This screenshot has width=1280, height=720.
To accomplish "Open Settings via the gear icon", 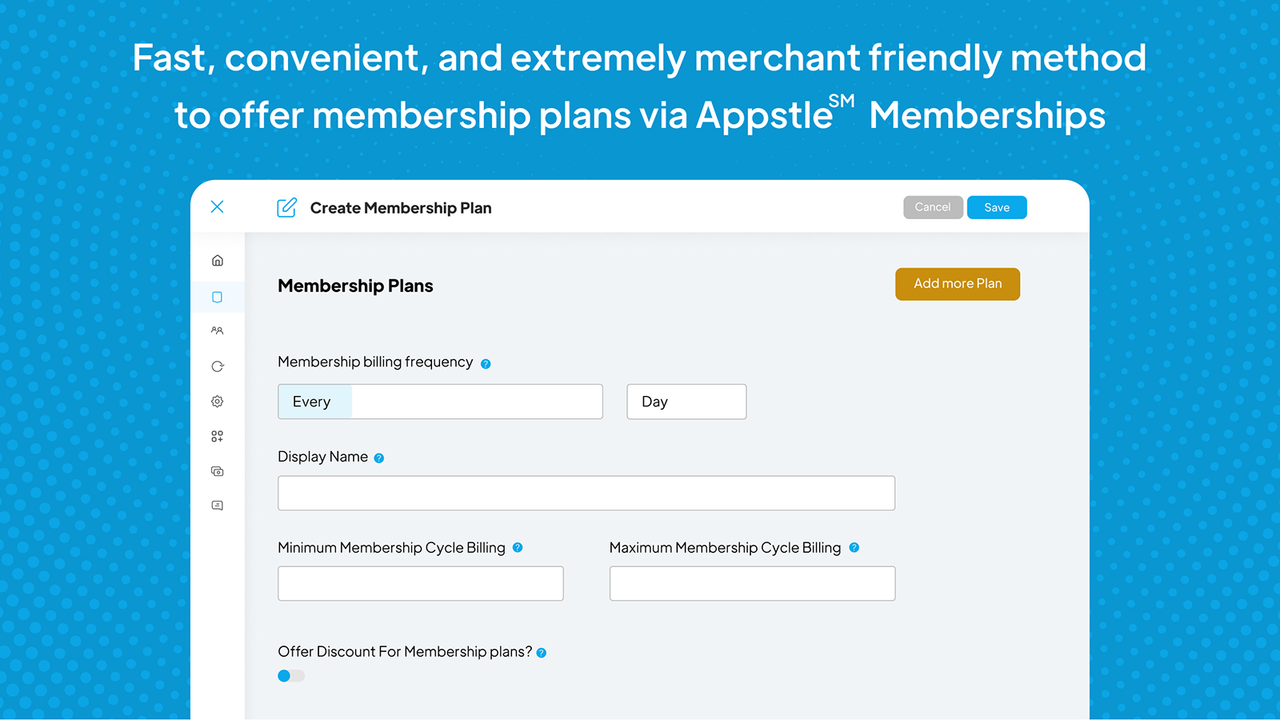I will (x=217, y=401).
